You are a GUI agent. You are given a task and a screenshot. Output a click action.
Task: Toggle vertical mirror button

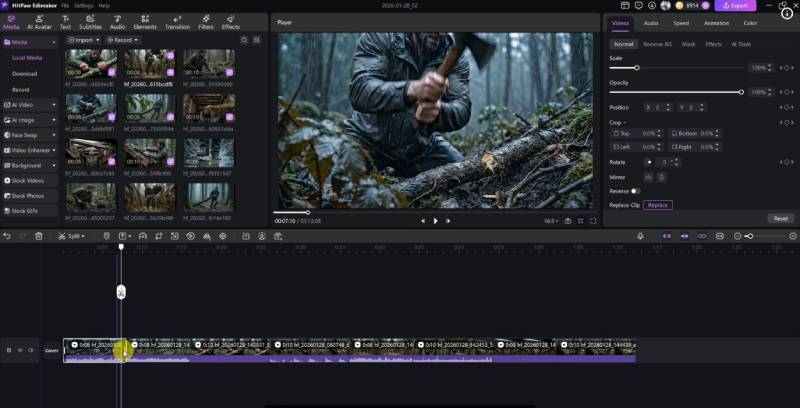coord(661,177)
